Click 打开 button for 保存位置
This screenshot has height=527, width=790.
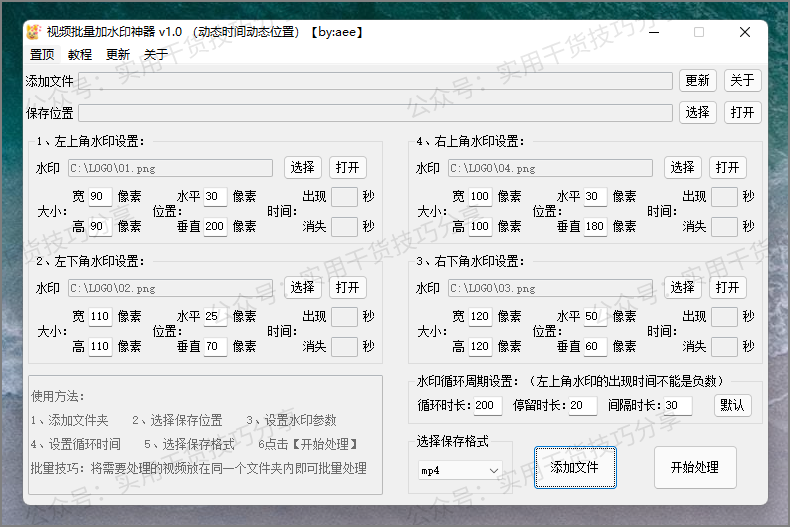click(x=742, y=112)
